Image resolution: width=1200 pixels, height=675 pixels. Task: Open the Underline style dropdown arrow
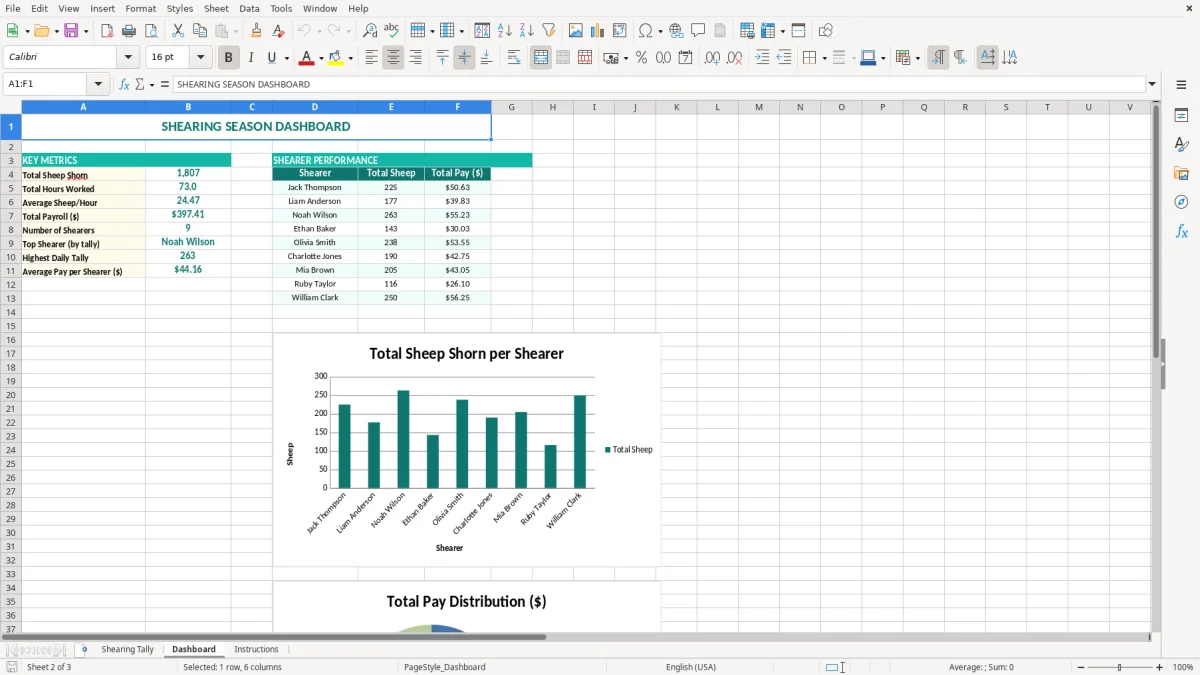tap(286, 58)
